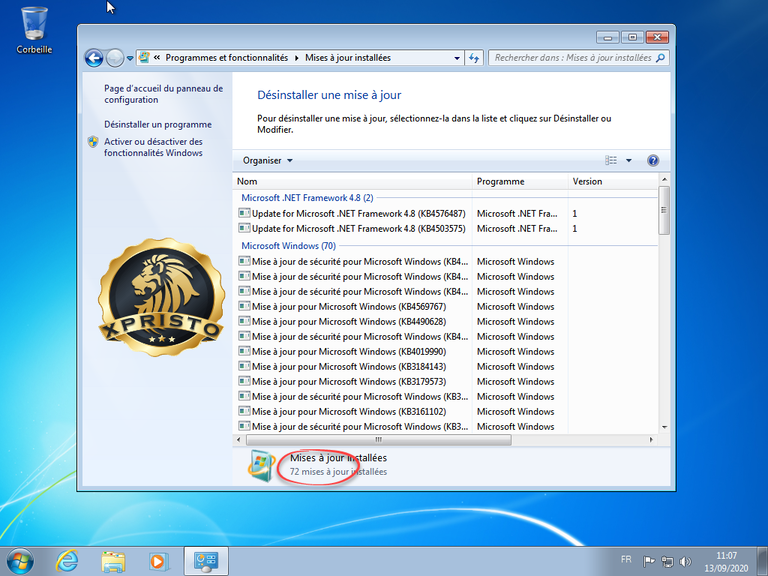The width and height of the screenshot is (768, 576).
Task: Select Mise à jour pour Microsoft Windows (KB3179573)
Action: (349, 382)
